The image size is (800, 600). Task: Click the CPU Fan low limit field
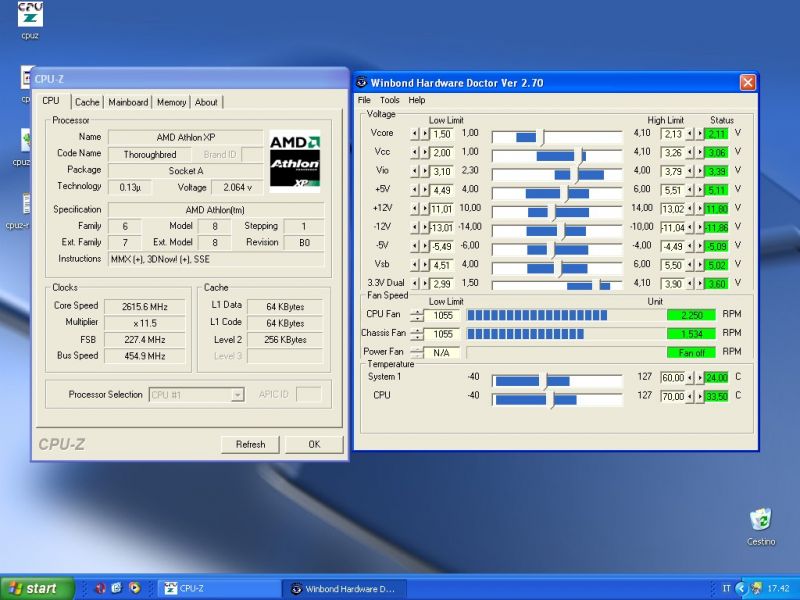(442, 316)
